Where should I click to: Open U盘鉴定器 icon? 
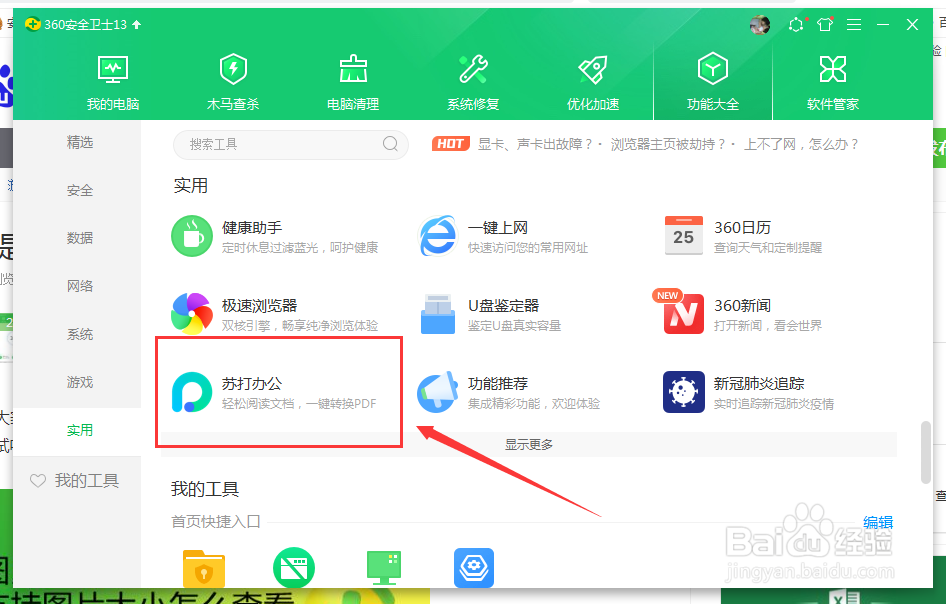pos(438,314)
